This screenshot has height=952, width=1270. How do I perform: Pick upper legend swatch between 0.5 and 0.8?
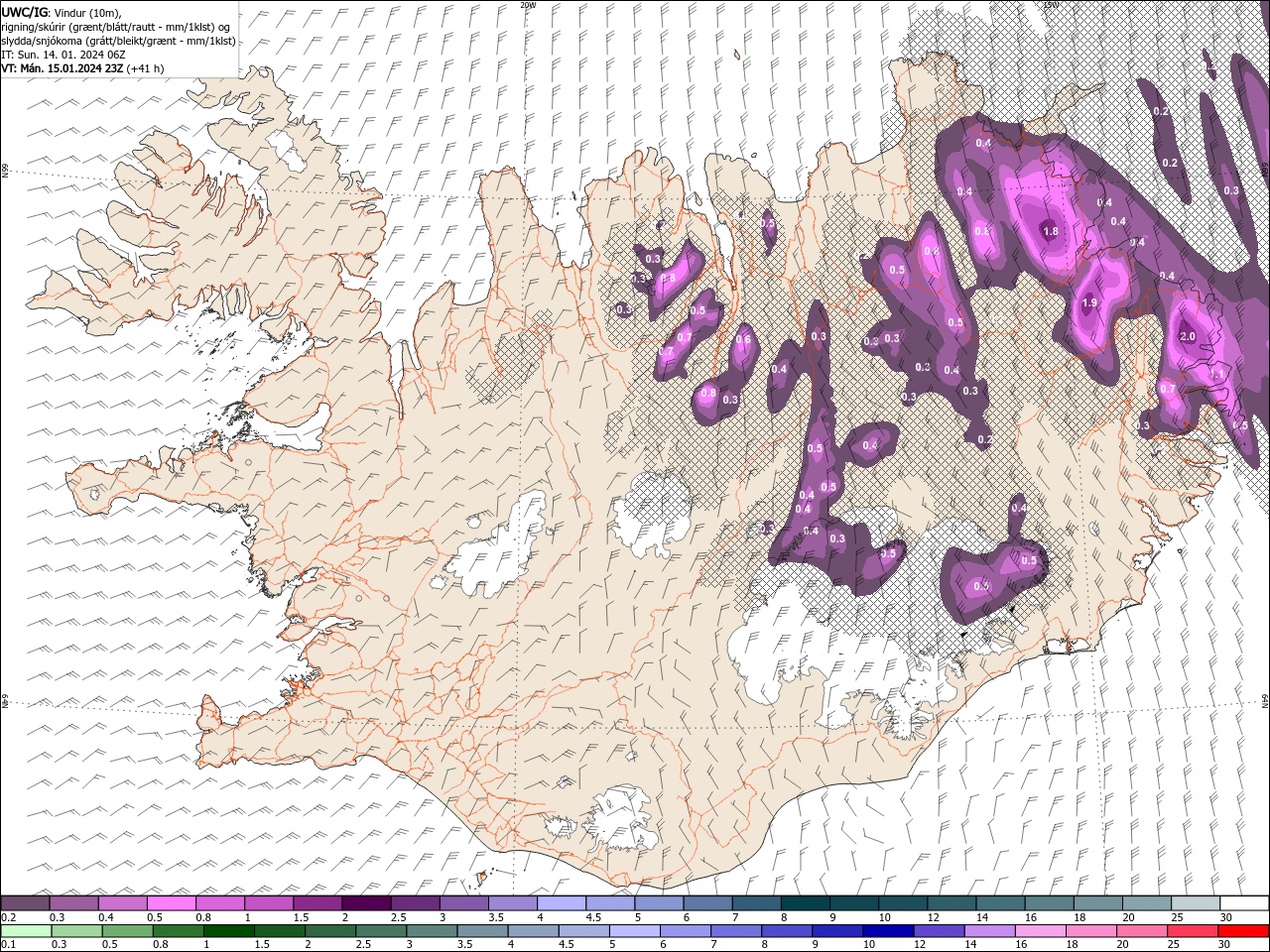pos(171,903)
